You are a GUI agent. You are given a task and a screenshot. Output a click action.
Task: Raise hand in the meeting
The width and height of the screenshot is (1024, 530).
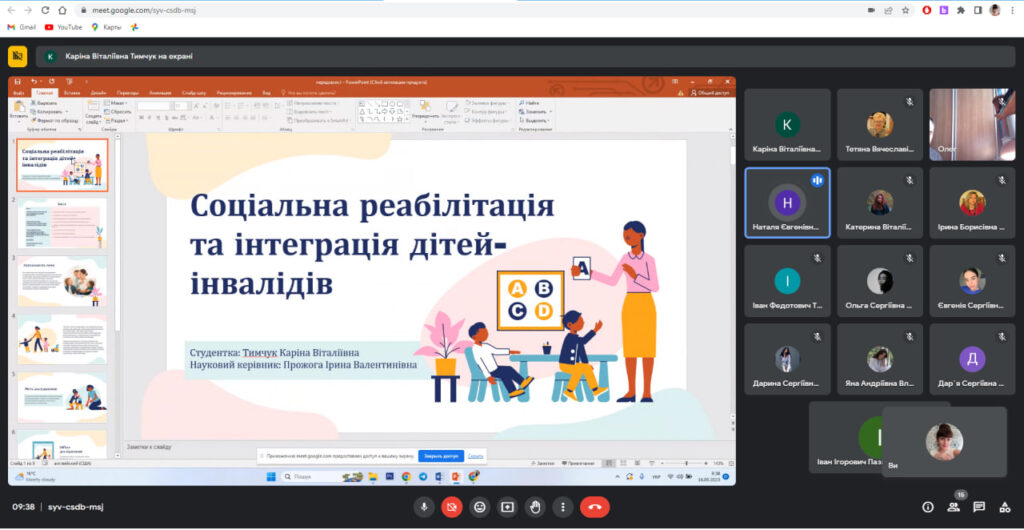[535, 507]
